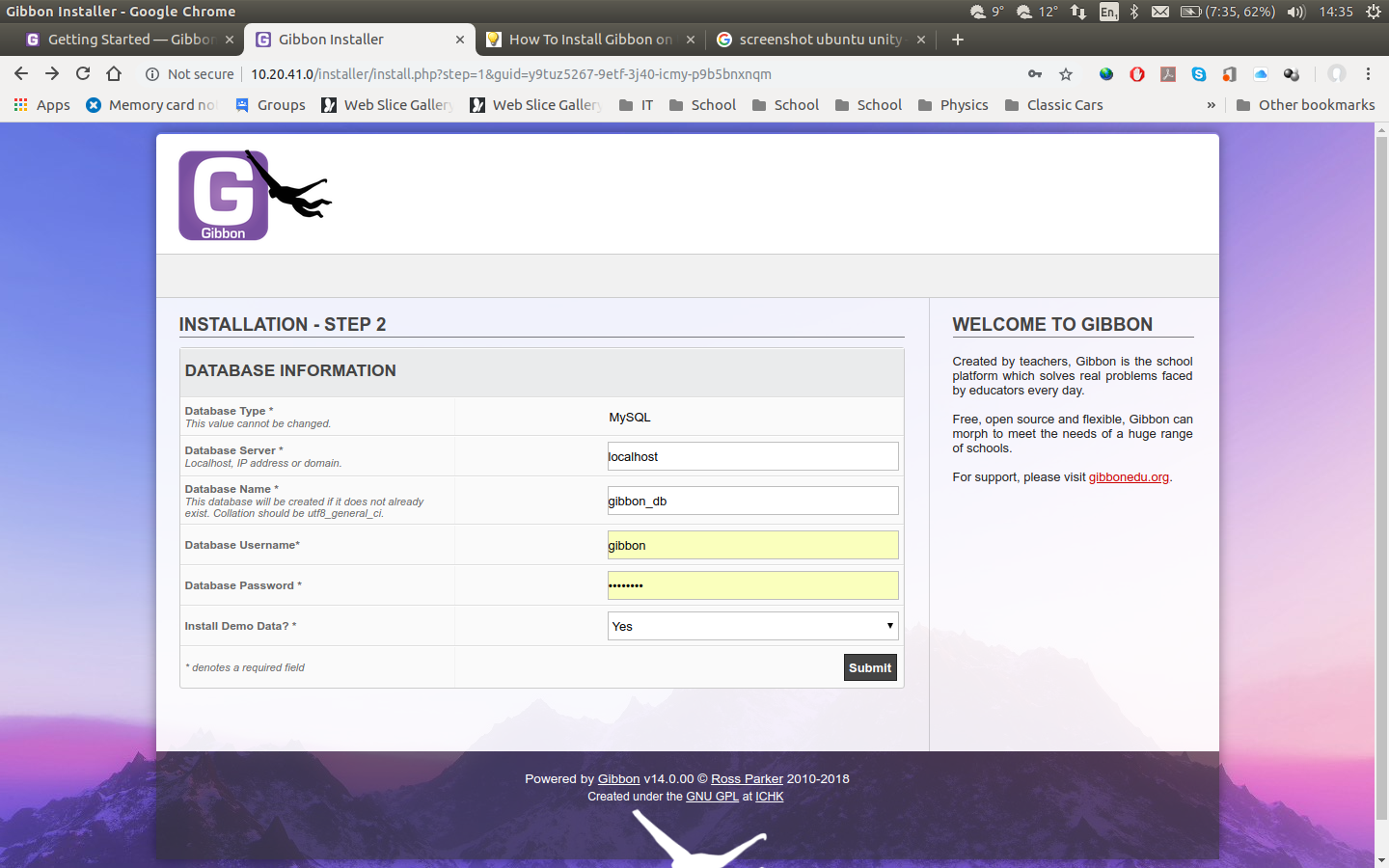Open the volume indicator in top panel

click(1296, 12)
